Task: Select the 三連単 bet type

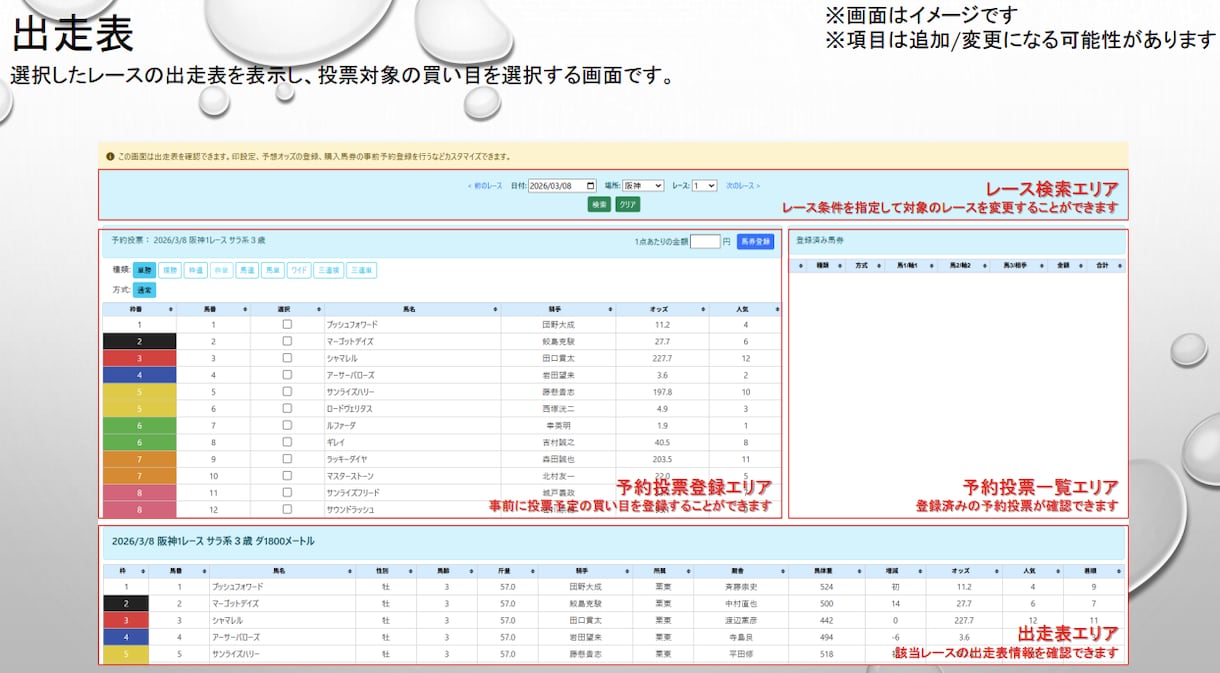Action: (x=362, y=270)
